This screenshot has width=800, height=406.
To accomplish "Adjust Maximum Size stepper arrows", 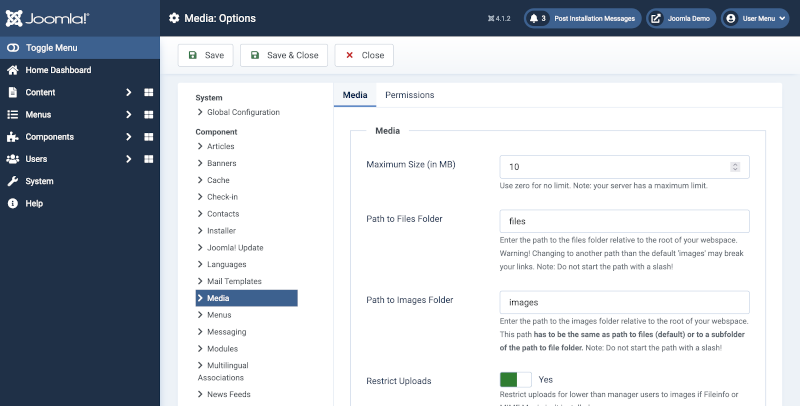I will pyautogui.click(x=735, y=167).
